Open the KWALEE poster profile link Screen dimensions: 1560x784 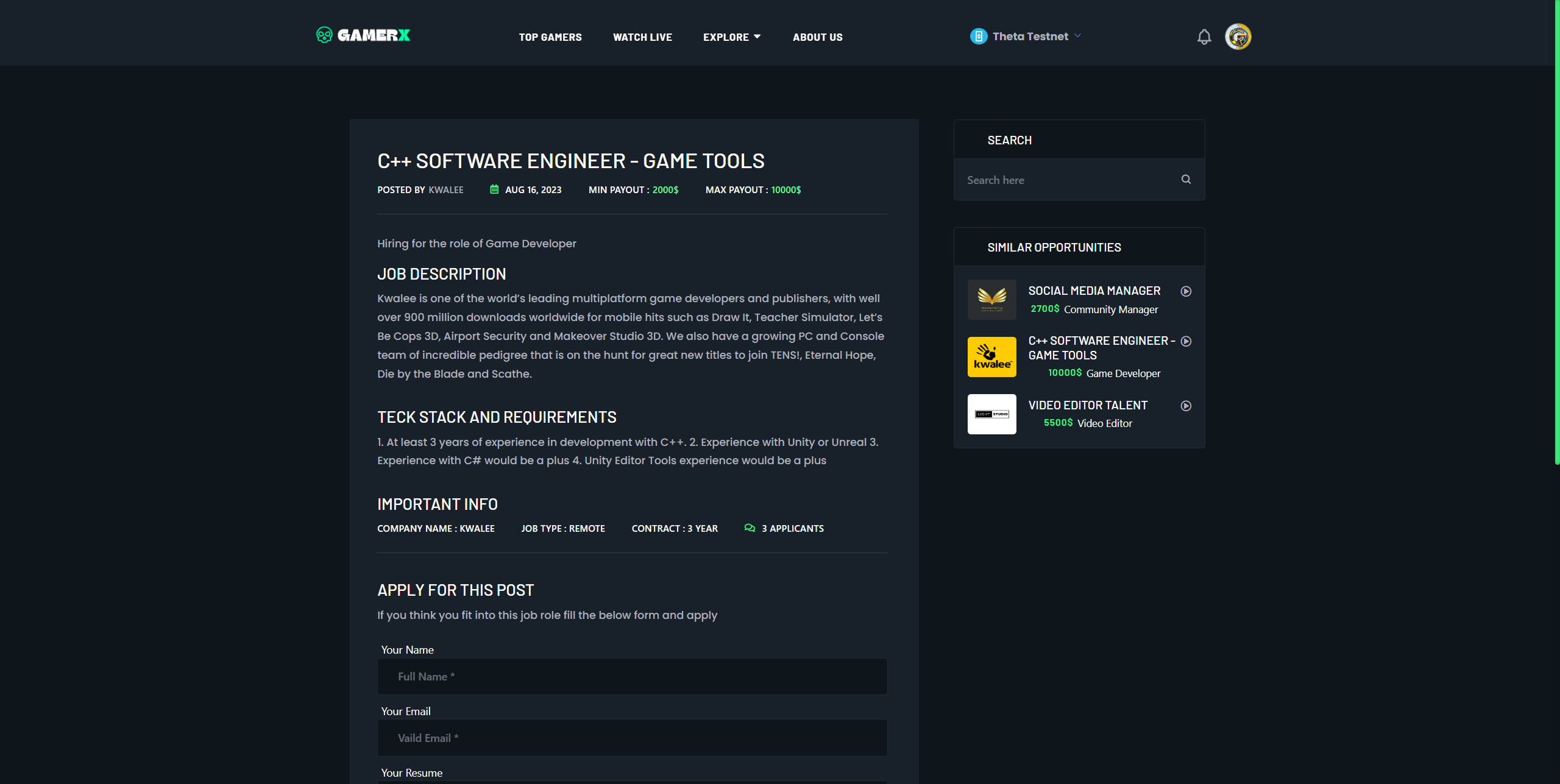coord(446,189)
